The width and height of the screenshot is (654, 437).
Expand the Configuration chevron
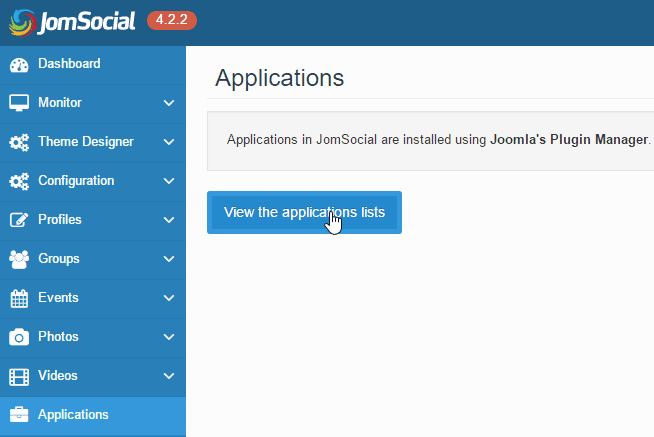[x=168, y=181]
